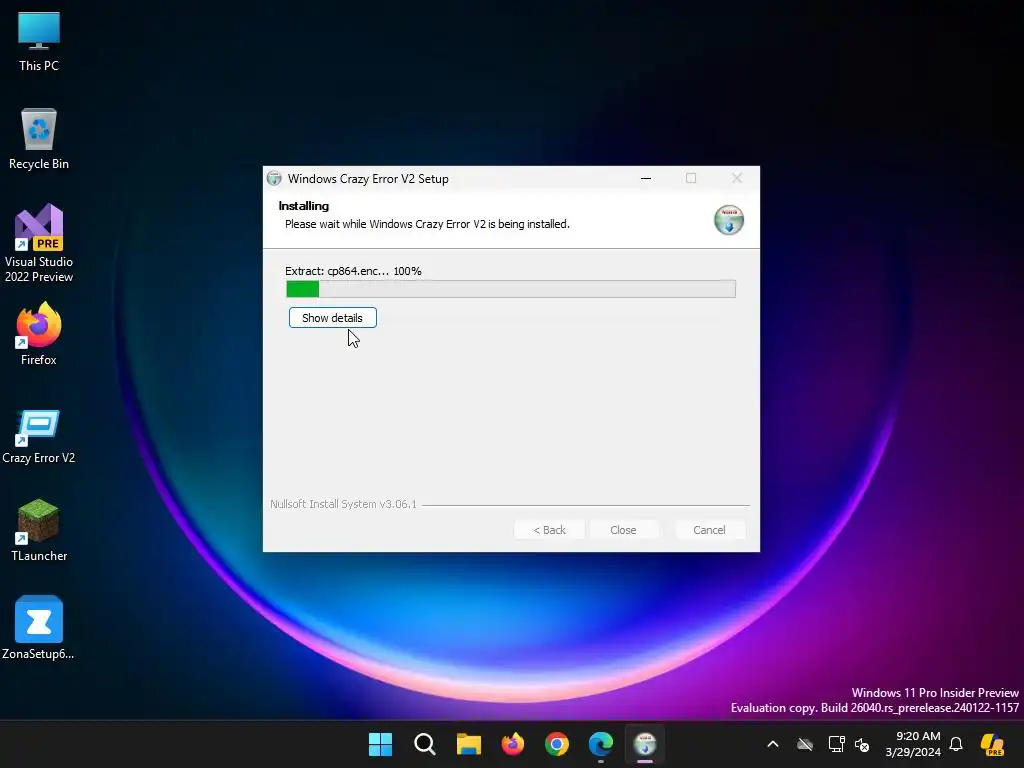Open This PC desktop icon
This screenshot has width=1024, height=768.
[39, 40]
